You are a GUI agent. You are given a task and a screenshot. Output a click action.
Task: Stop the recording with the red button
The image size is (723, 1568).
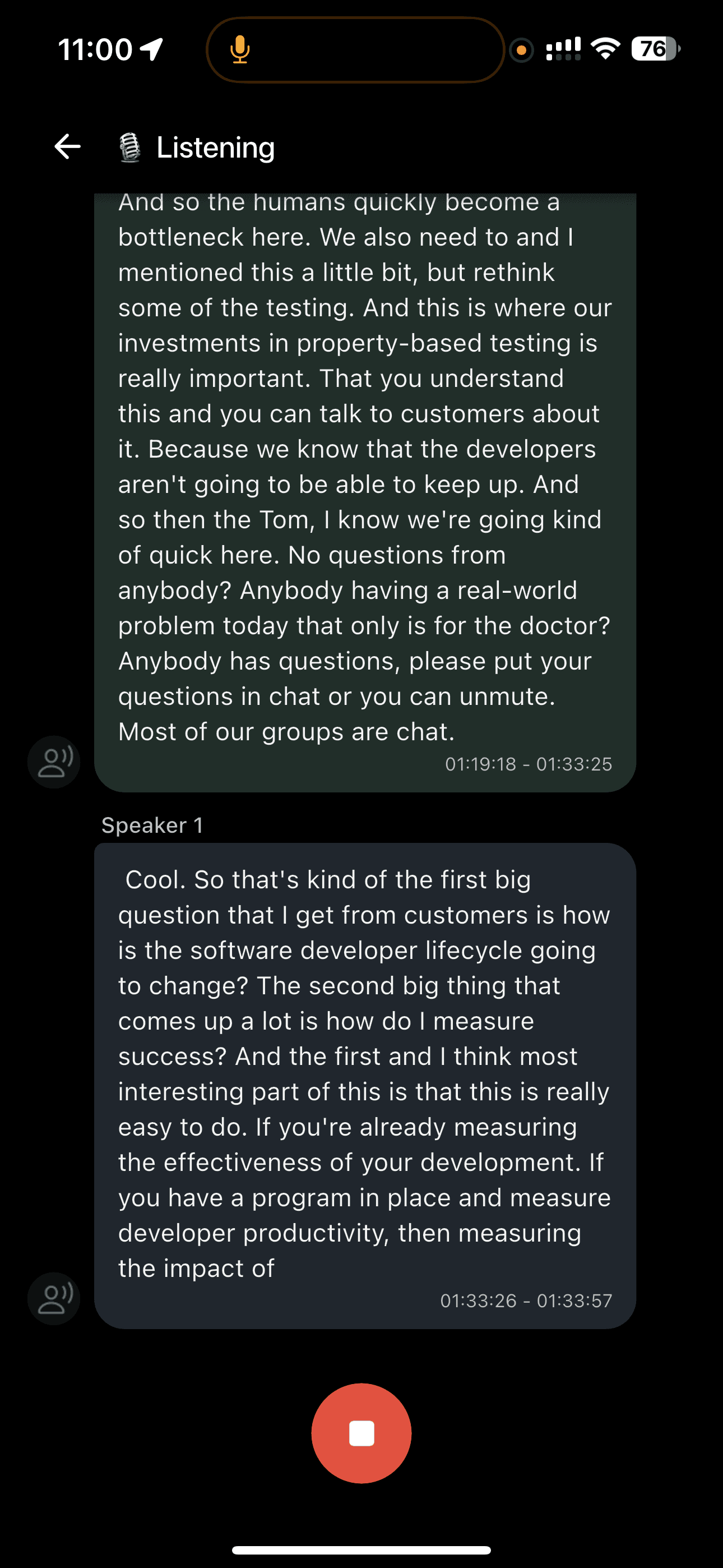(361, 1433)
